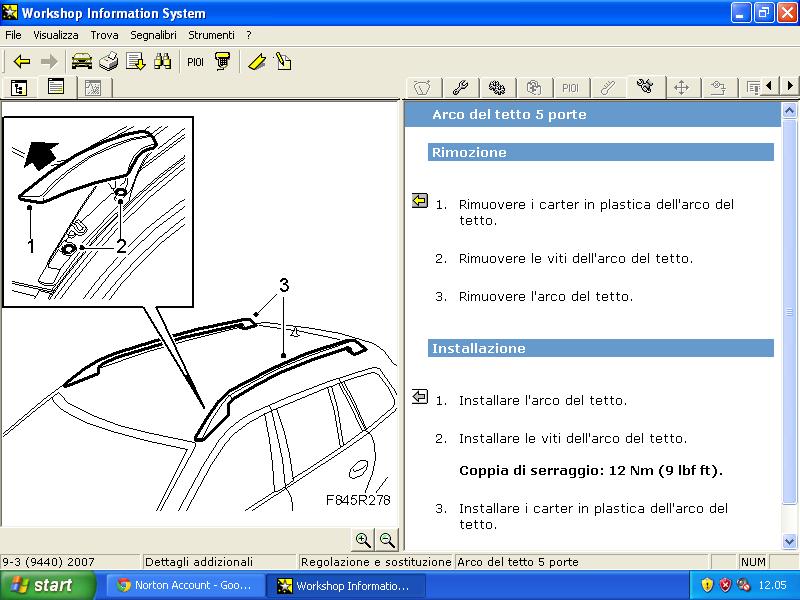This screenshot has width=800, height=600.
Task: Click text 'Installare l'arco del tetto.'
Action: point(543,401)
